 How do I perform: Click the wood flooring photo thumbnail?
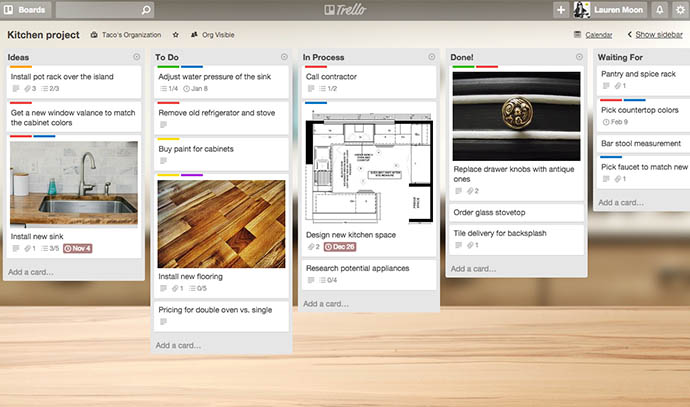coord(221,224)
